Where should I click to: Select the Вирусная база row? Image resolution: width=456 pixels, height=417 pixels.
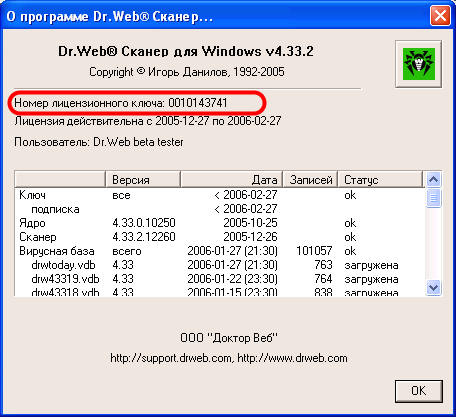click(220, 251)
